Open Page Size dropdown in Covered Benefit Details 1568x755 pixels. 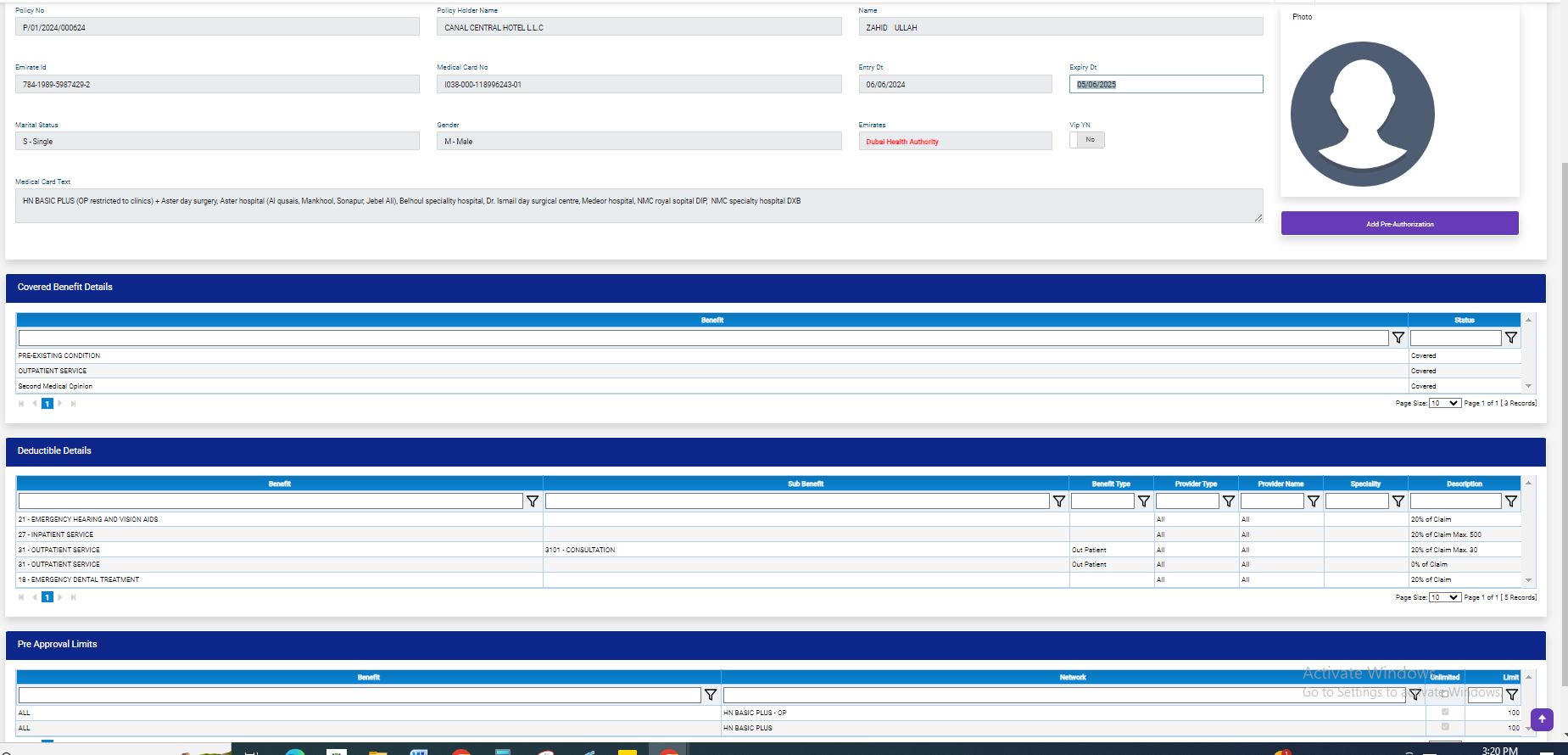click(1444, 403)
